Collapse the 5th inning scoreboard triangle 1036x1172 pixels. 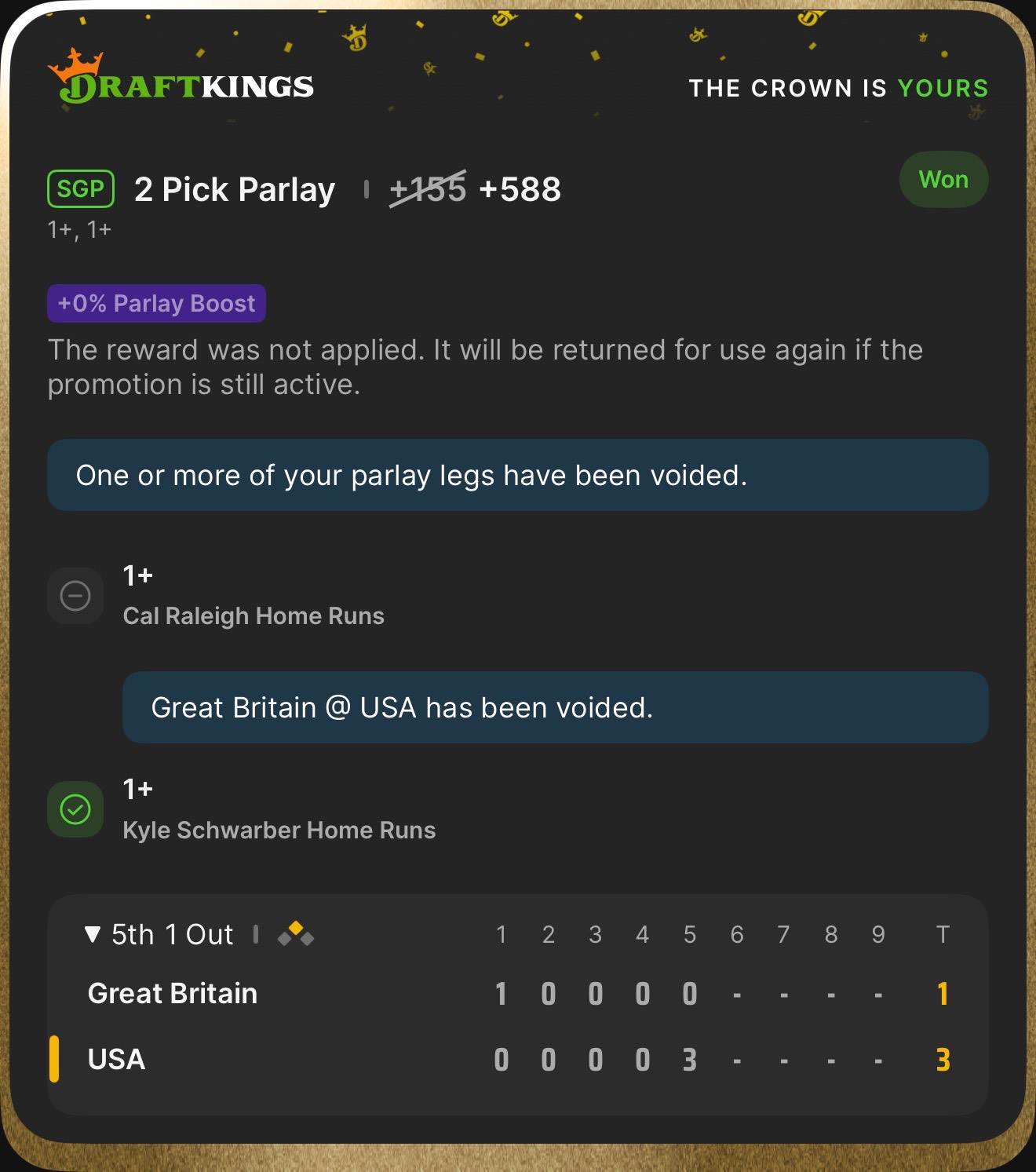93,934
